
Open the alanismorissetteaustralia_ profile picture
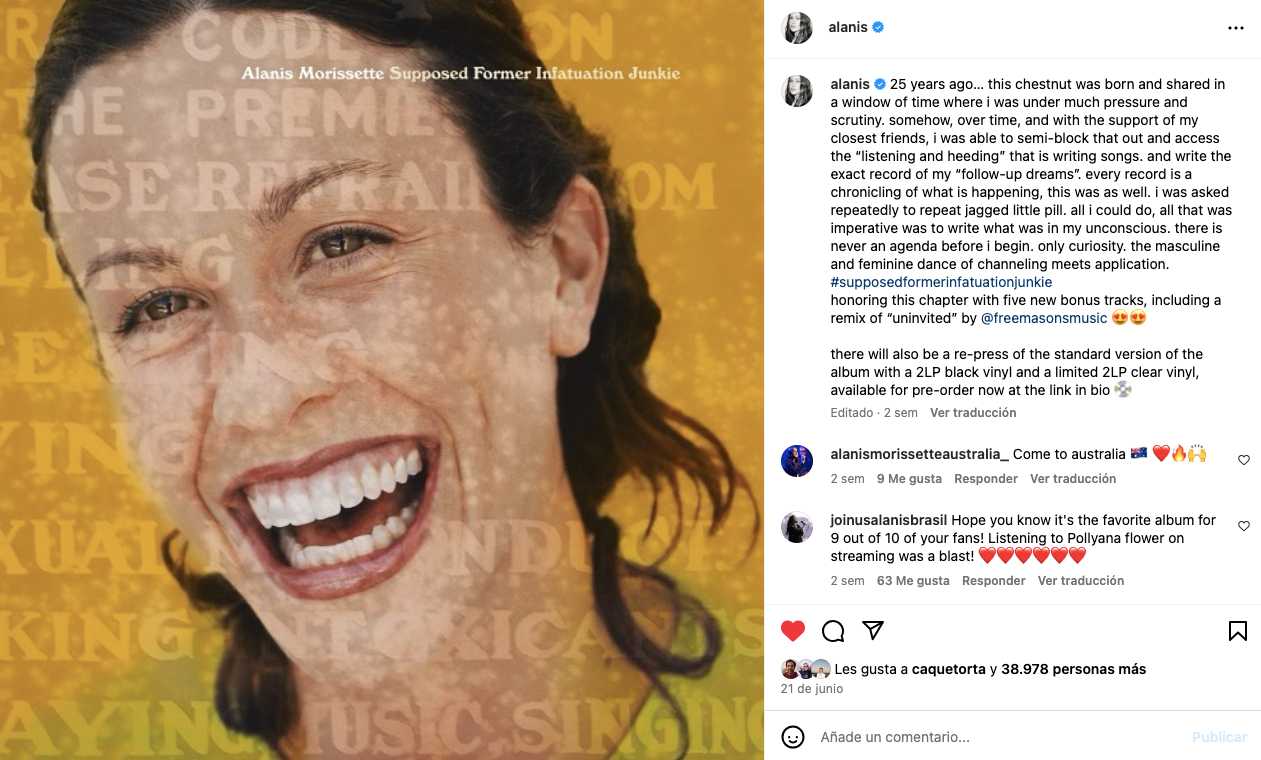click(x=797, y=461)
